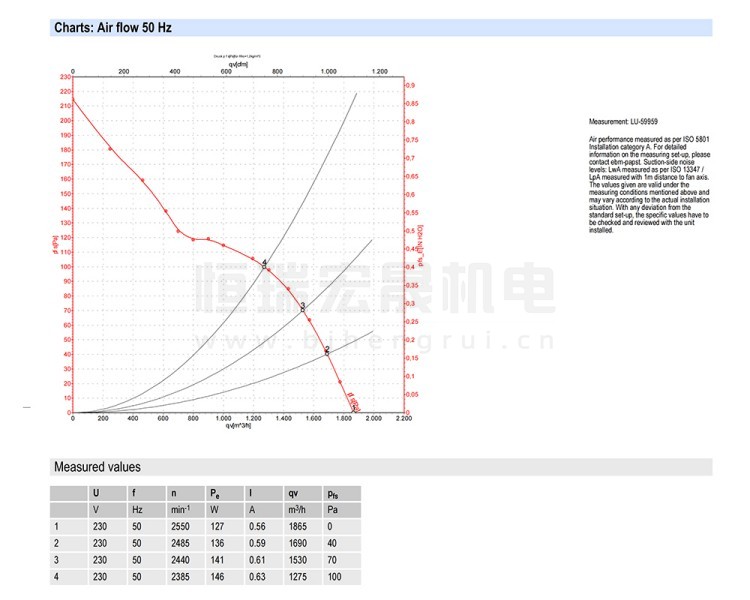This screenshot has width=750, height=600.
Task: Click the "230" label atop the left axis
Action: point(64,77)
